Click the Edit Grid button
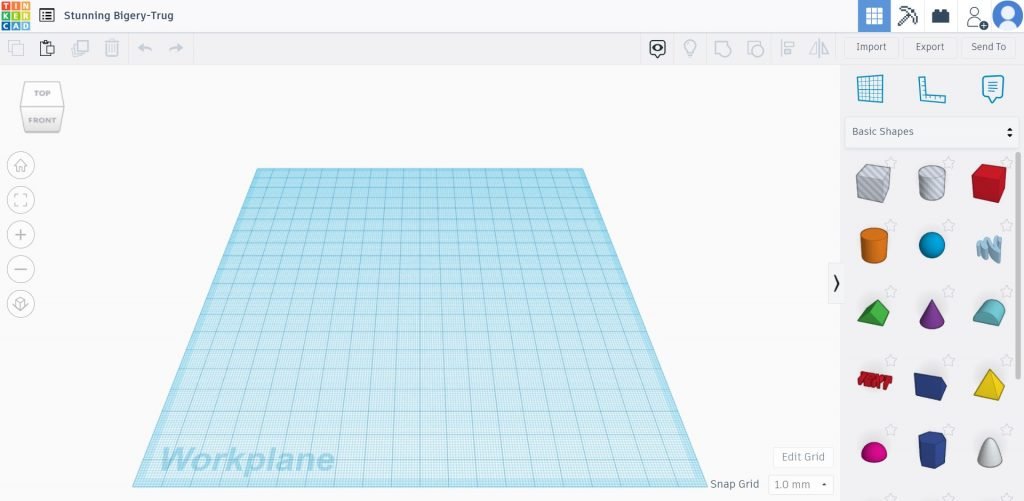 tap(803, 457)
